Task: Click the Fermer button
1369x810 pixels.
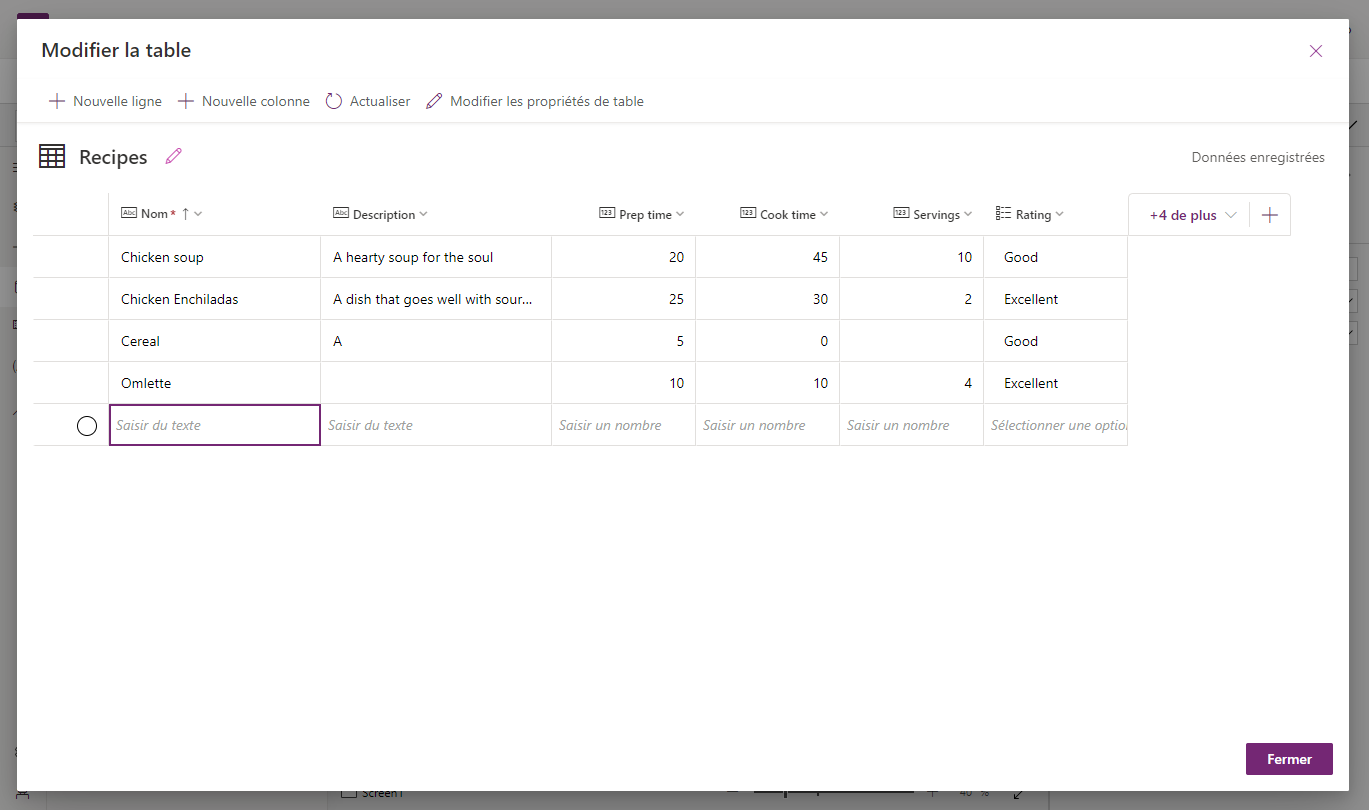Action: tap(1289, 759)
